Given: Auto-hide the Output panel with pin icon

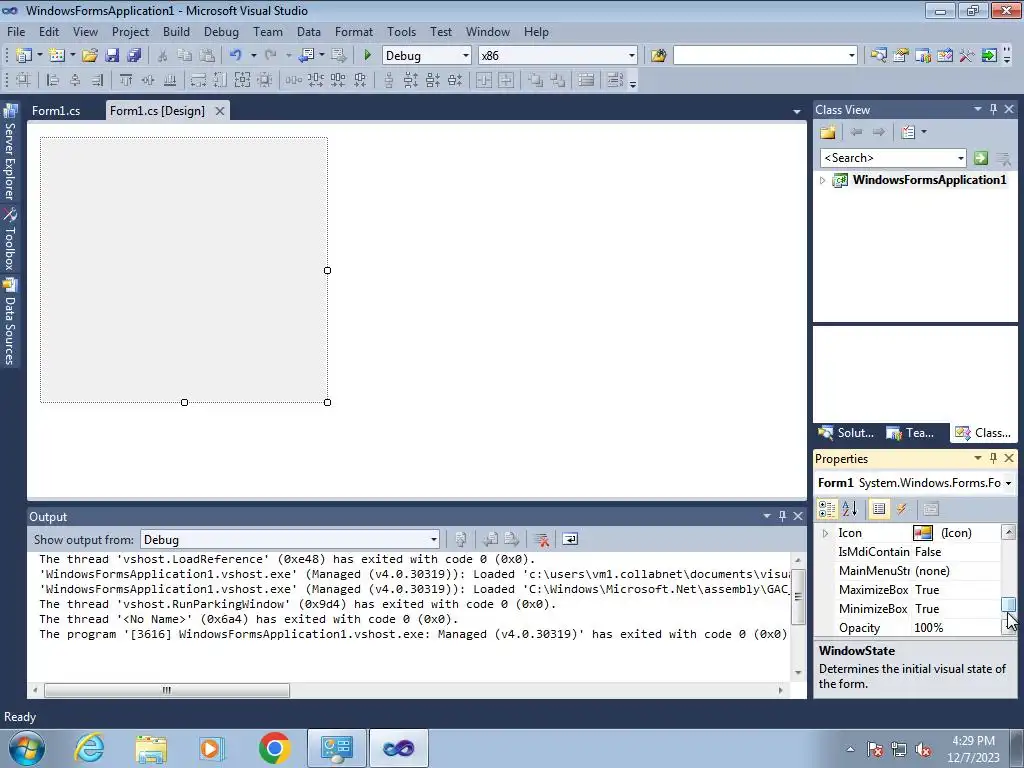Looking at the screenshot, I should click(782, 517).
